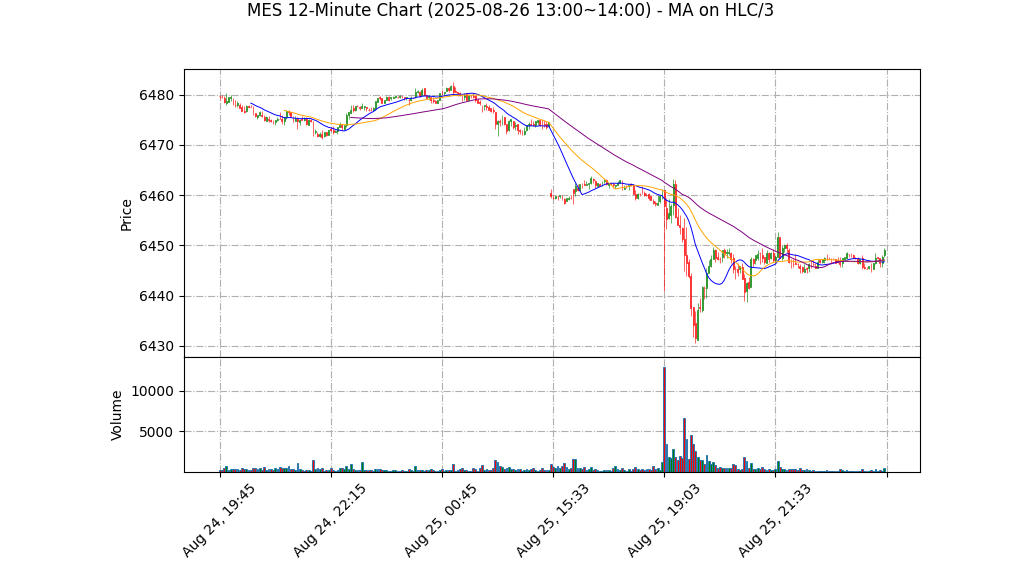Select the 6430 price axis label
The width and height of the screenshot is (1022, 575).
(x=156, y=347)
